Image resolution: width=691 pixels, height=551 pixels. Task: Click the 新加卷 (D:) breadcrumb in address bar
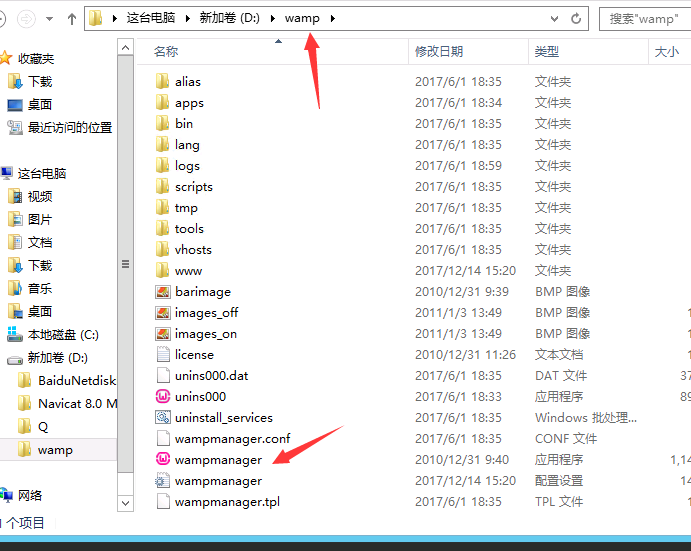tap(231, 19)
